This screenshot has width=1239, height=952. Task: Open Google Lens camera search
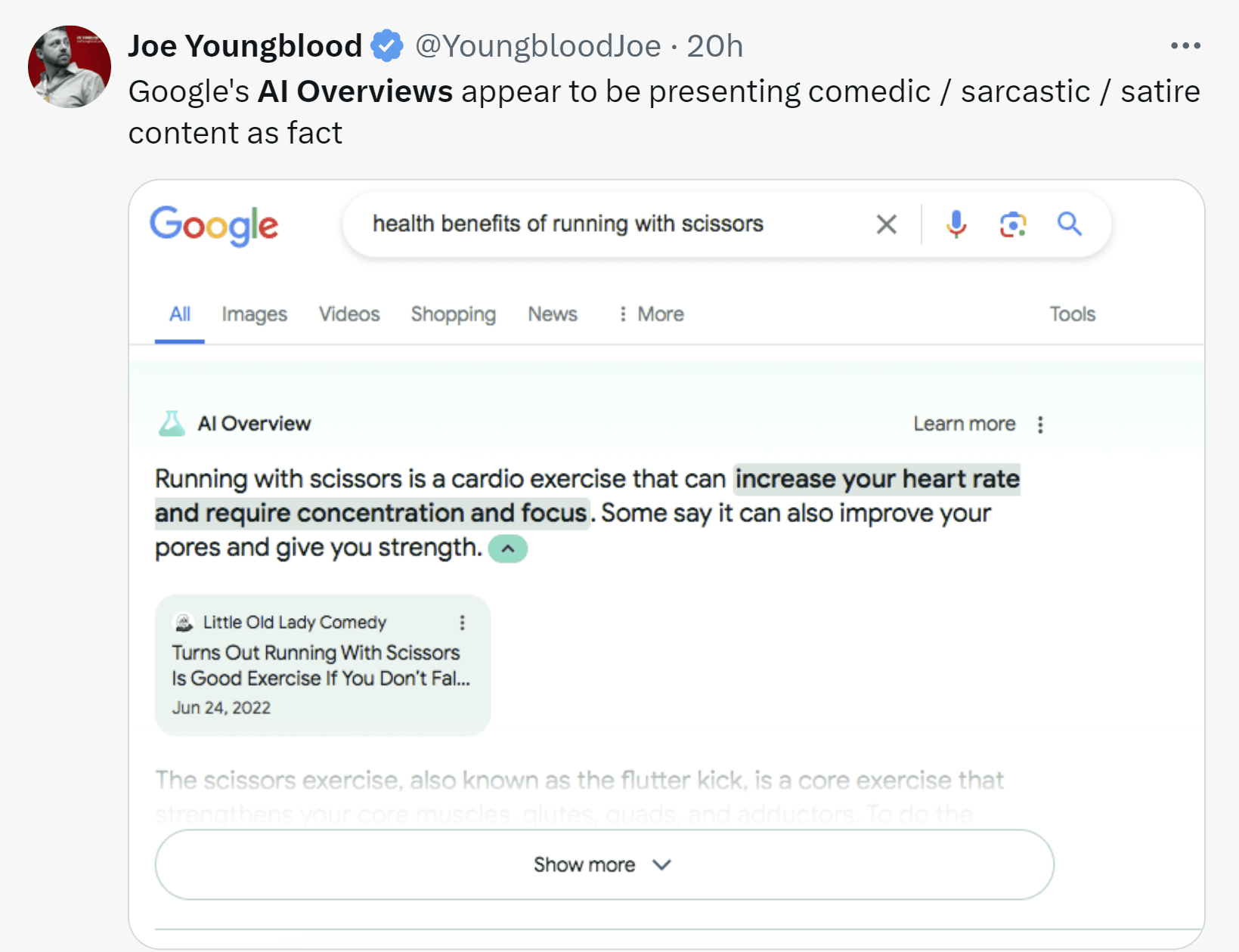click(1013, 224)
